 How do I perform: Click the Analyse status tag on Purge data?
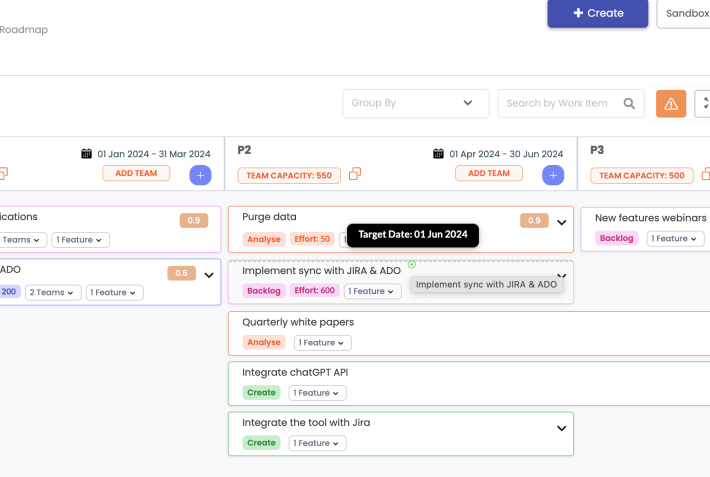tap(264, 240)
